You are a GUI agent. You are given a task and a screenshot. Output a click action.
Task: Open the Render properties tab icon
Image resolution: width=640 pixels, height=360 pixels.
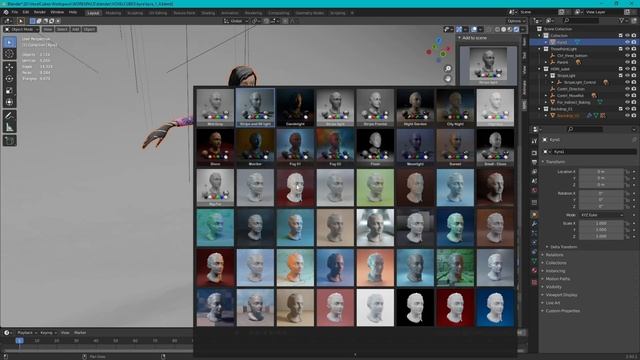(x=534, y=153)
